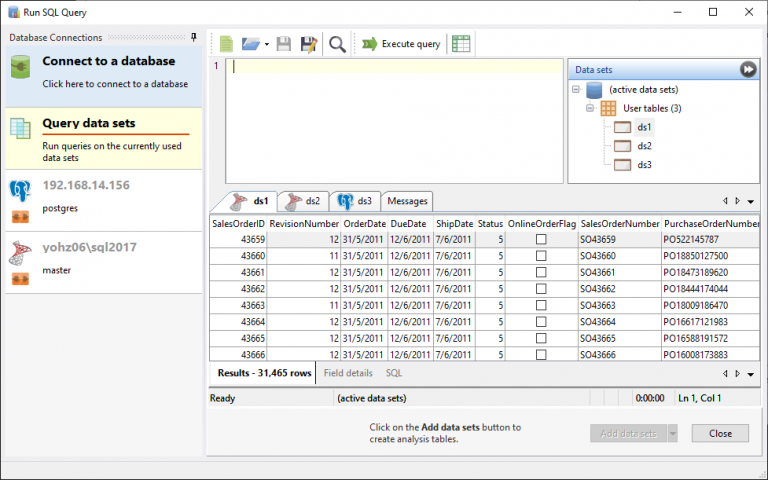The image size is (768, 480).
Task: Open the file dropdown arrow
Action: [x=266, y=44]
